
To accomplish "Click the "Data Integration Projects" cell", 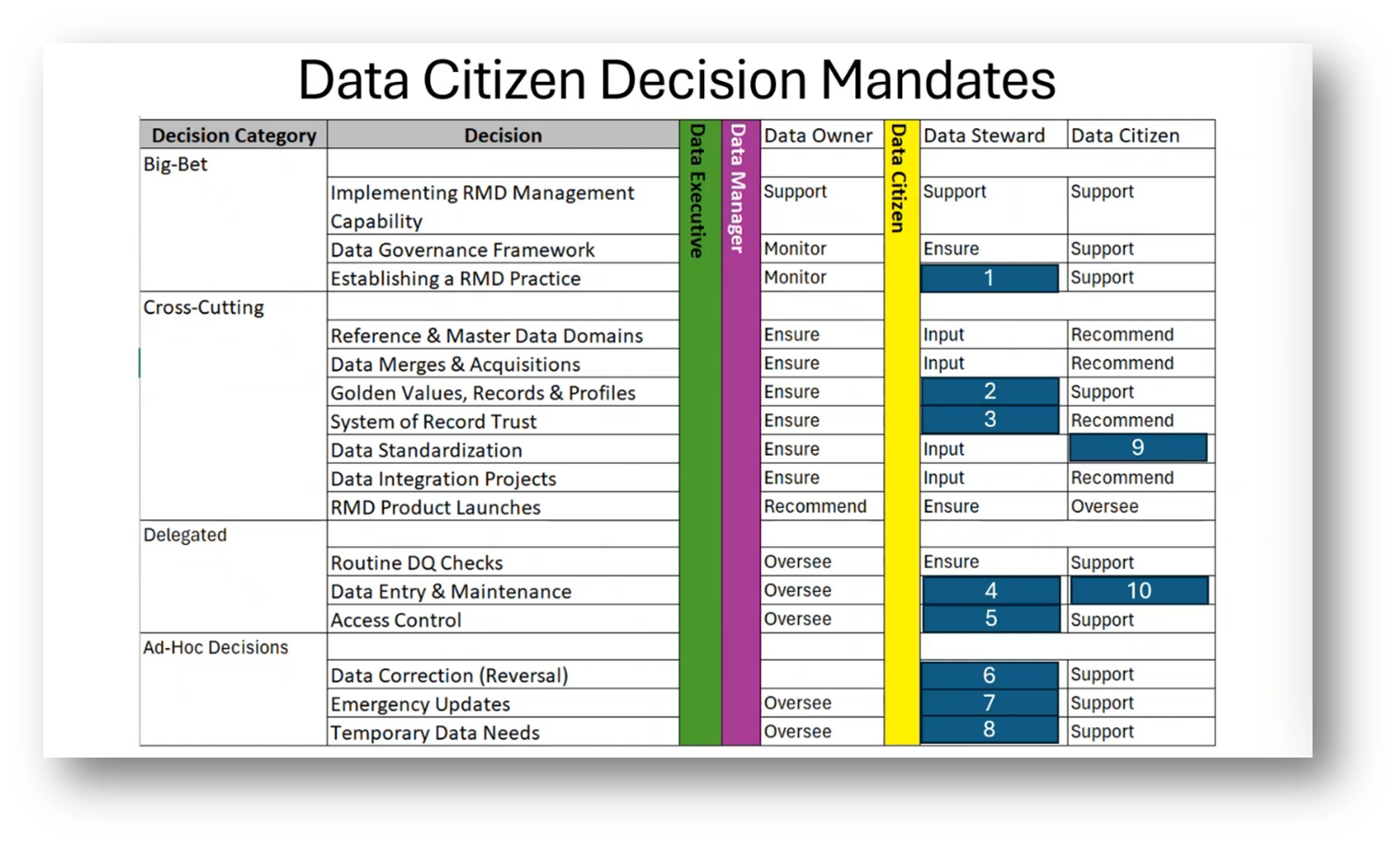I will 503,478.
